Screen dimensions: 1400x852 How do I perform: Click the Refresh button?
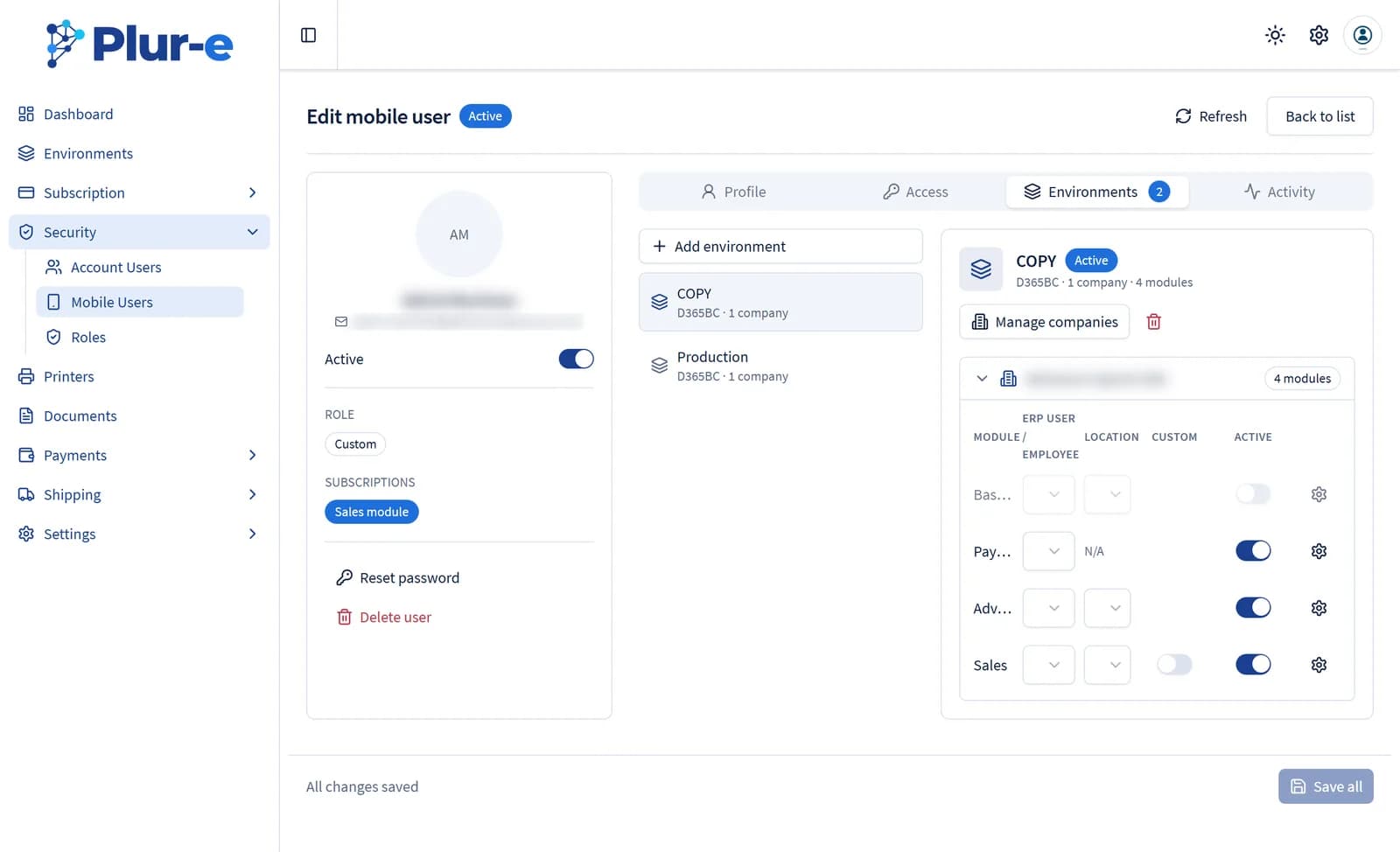(1211, 116)
